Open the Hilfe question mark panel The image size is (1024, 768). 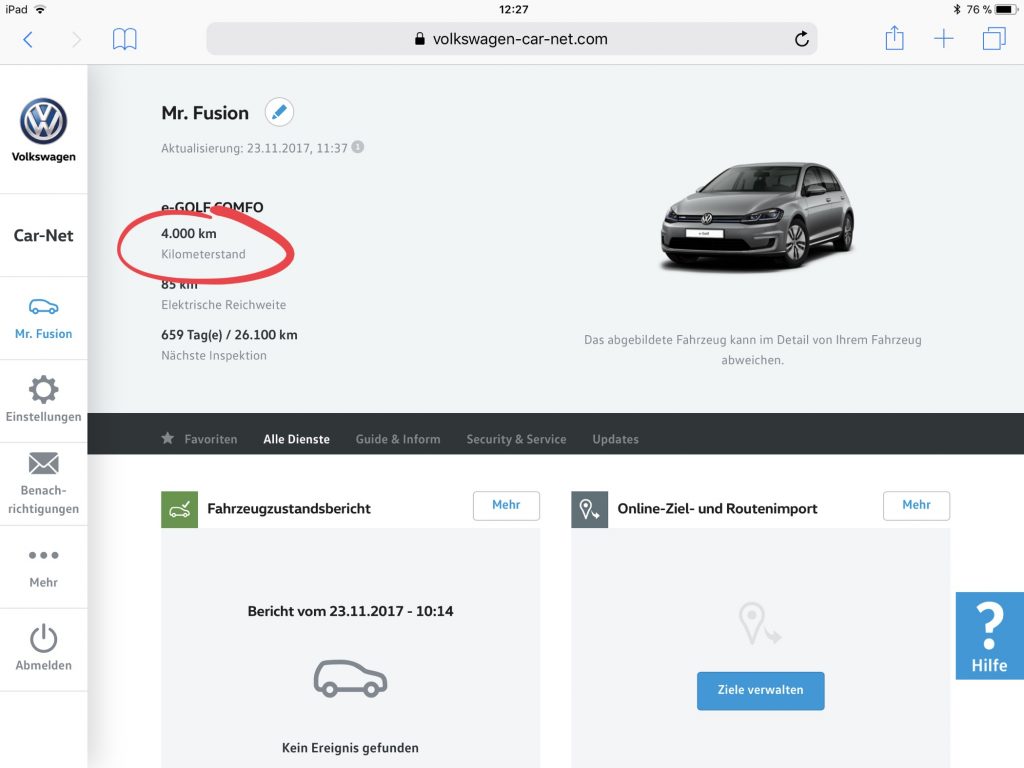[x=989, y=636]
